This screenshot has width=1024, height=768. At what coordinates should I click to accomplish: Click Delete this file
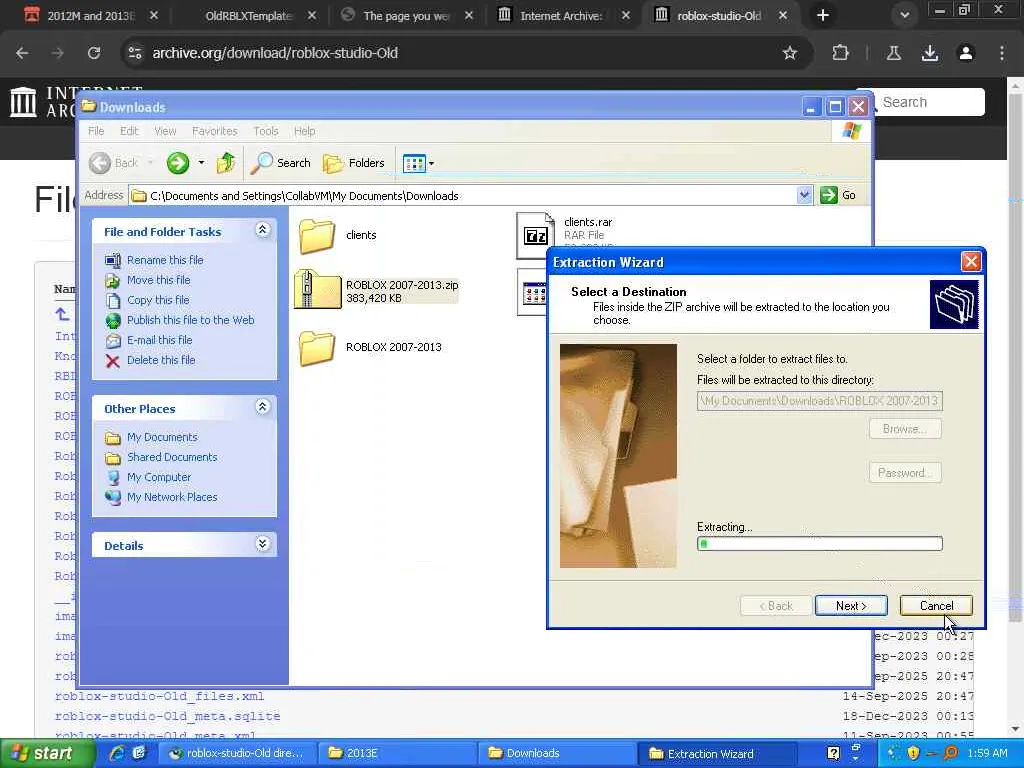click(x=161, y=360)
